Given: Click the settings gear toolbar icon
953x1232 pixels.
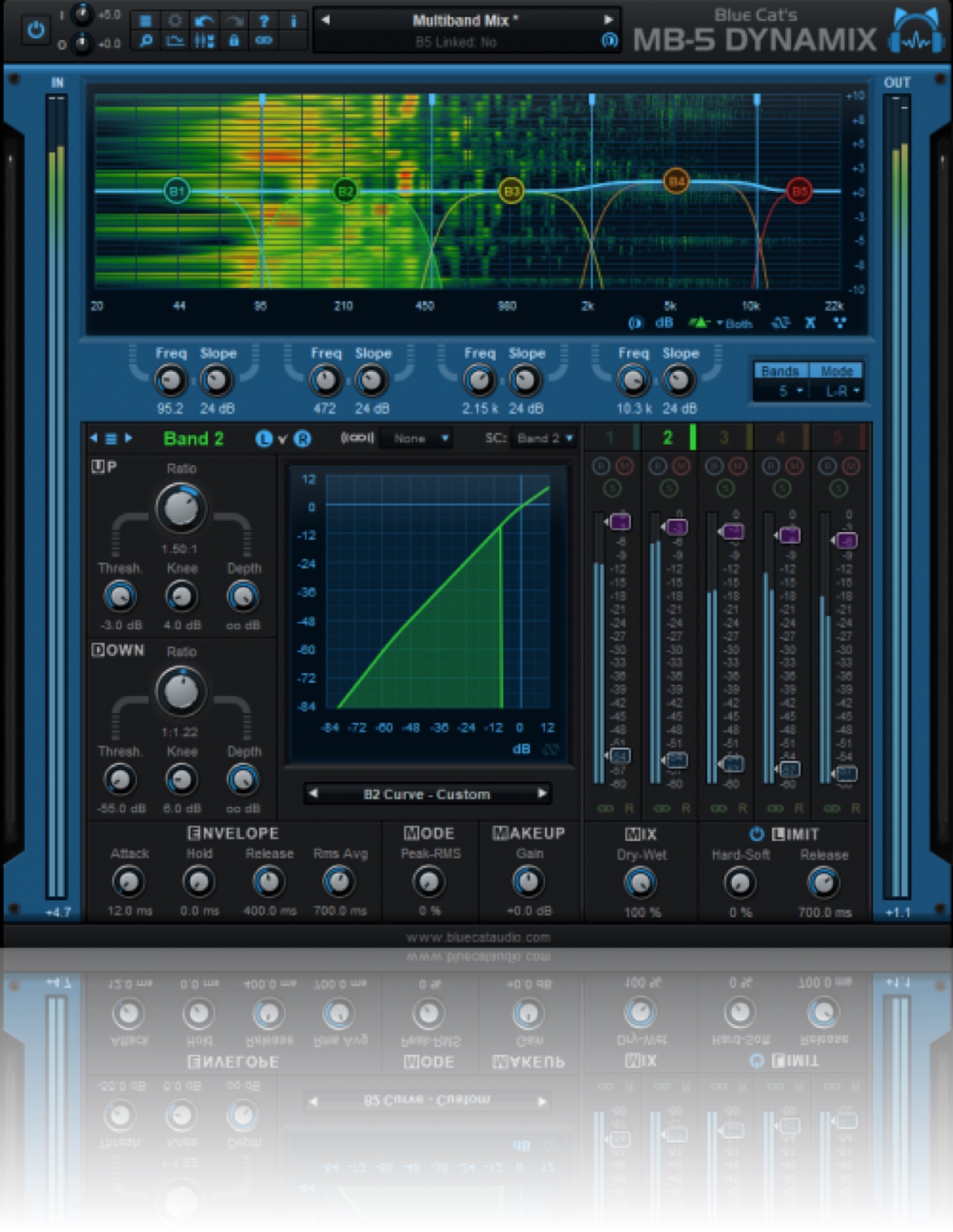Looking at the screenshot, I should point(175,21).
